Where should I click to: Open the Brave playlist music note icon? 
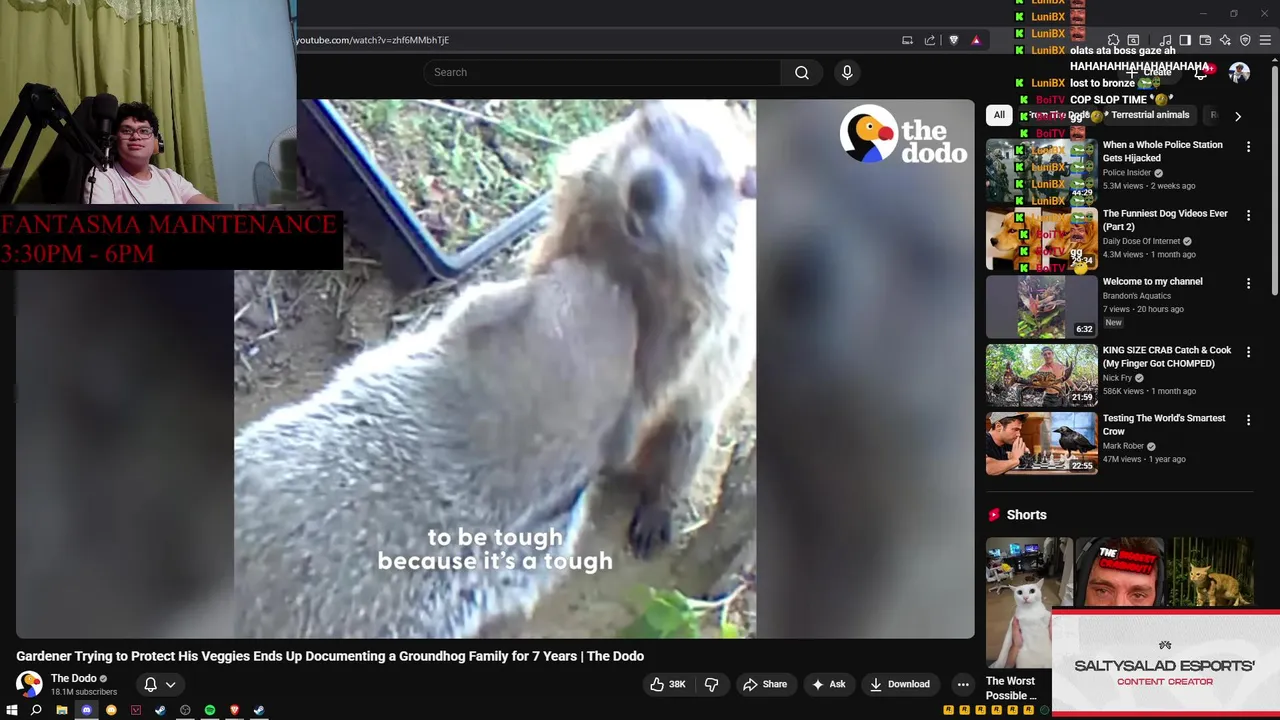1165,40
